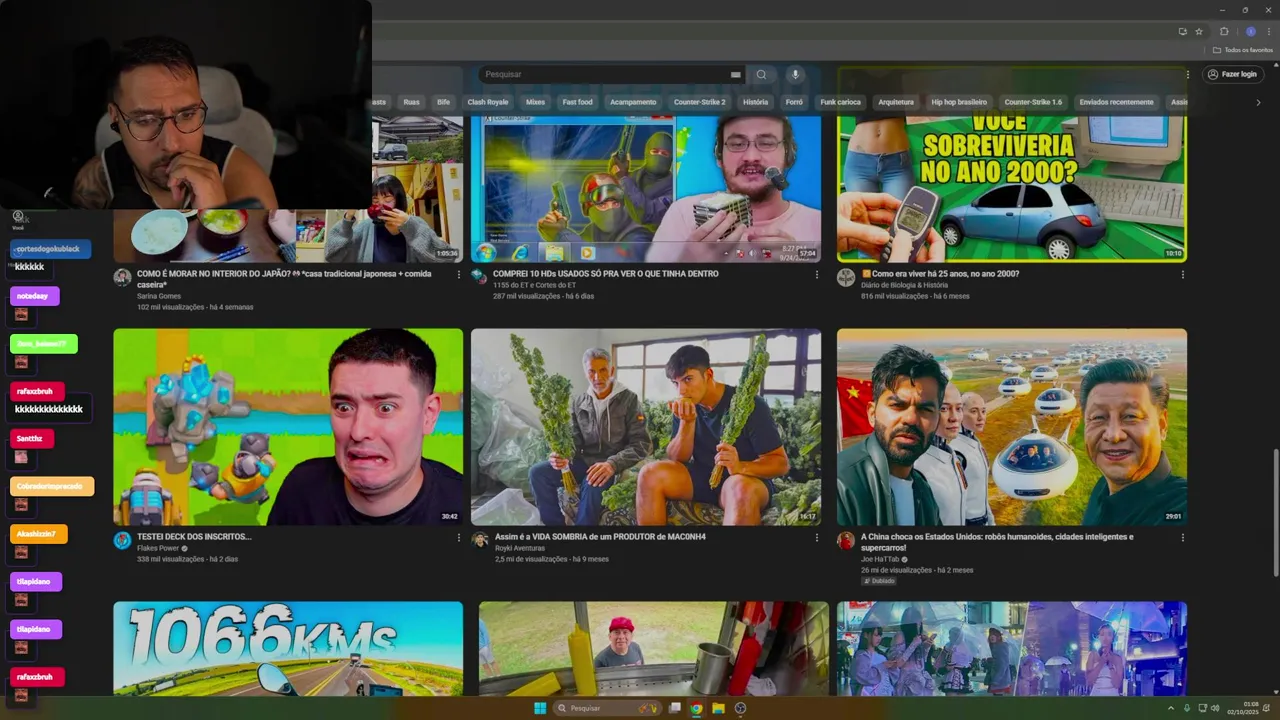Open Windows Start menu

(x=540, y=708)
